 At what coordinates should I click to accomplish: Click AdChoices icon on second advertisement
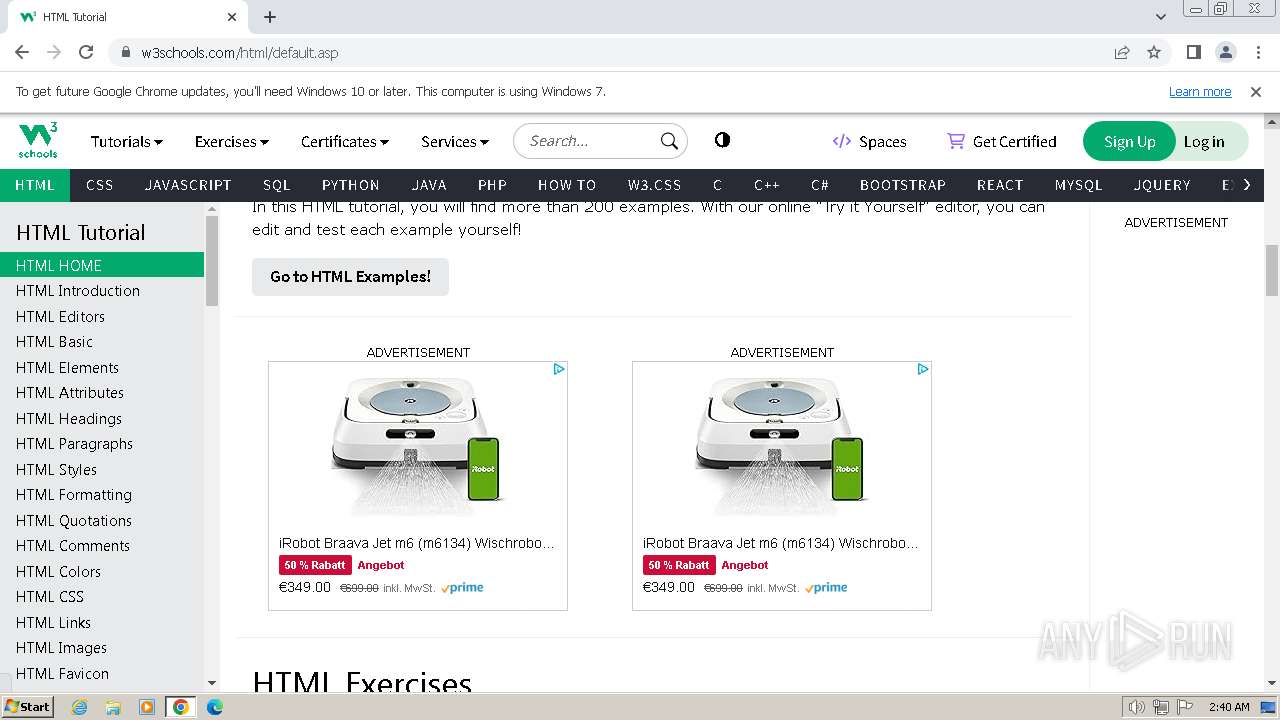point(923,369)
